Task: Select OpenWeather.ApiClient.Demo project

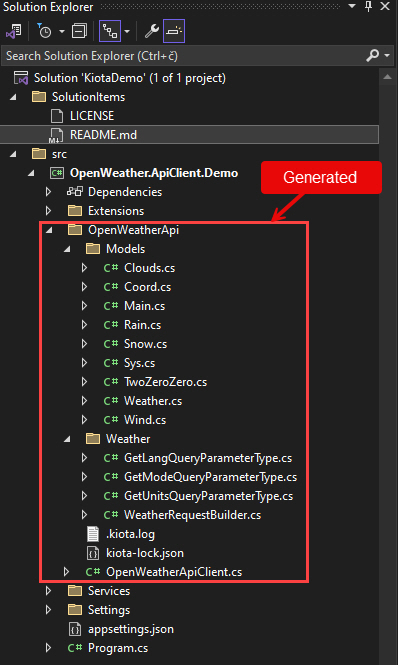Action: coord(154,173)
